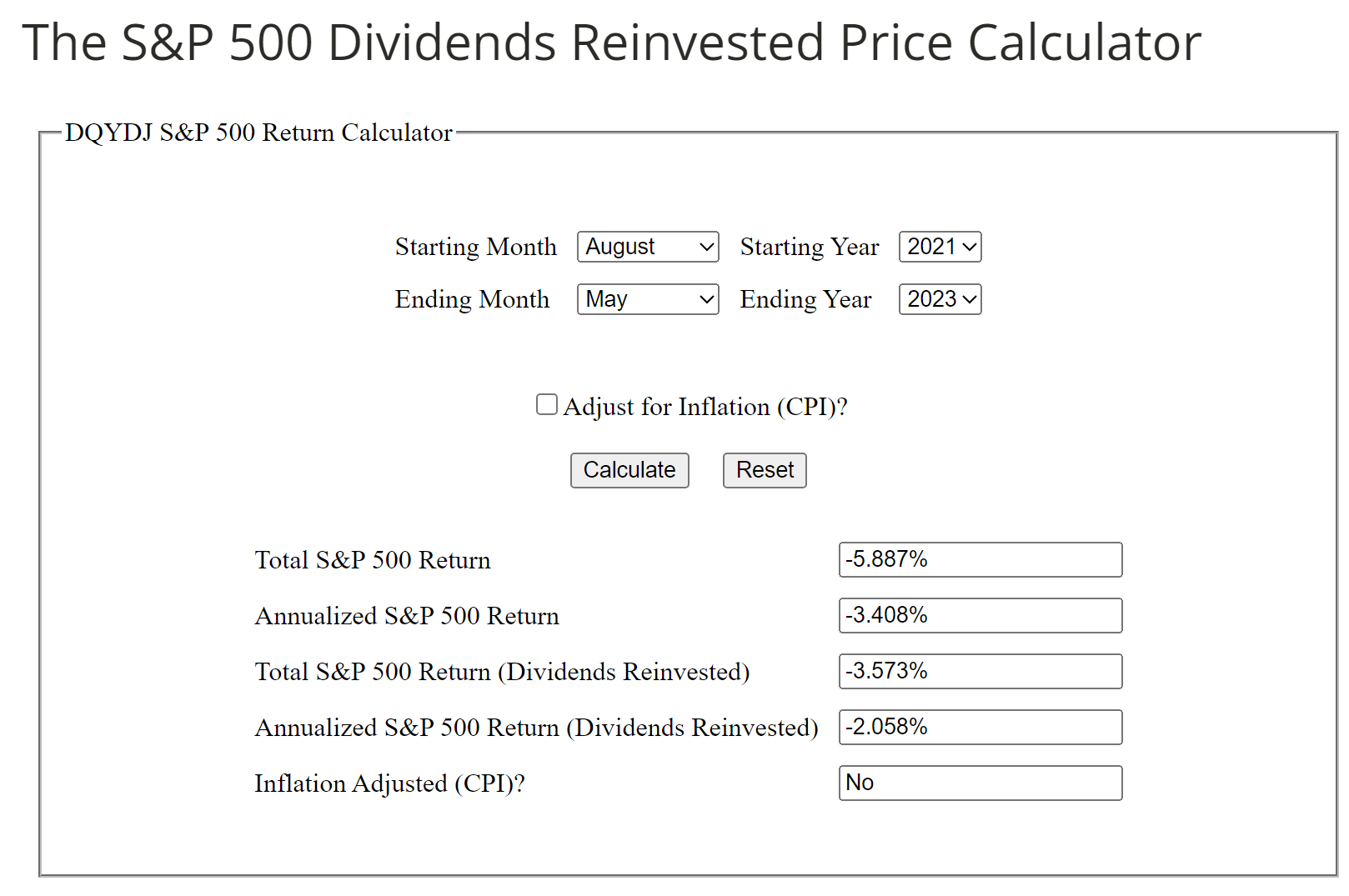Viewport: 1349px width, 896px height.
Task: Click the Inflation Adjusted result field
Action: pos(980,783)
